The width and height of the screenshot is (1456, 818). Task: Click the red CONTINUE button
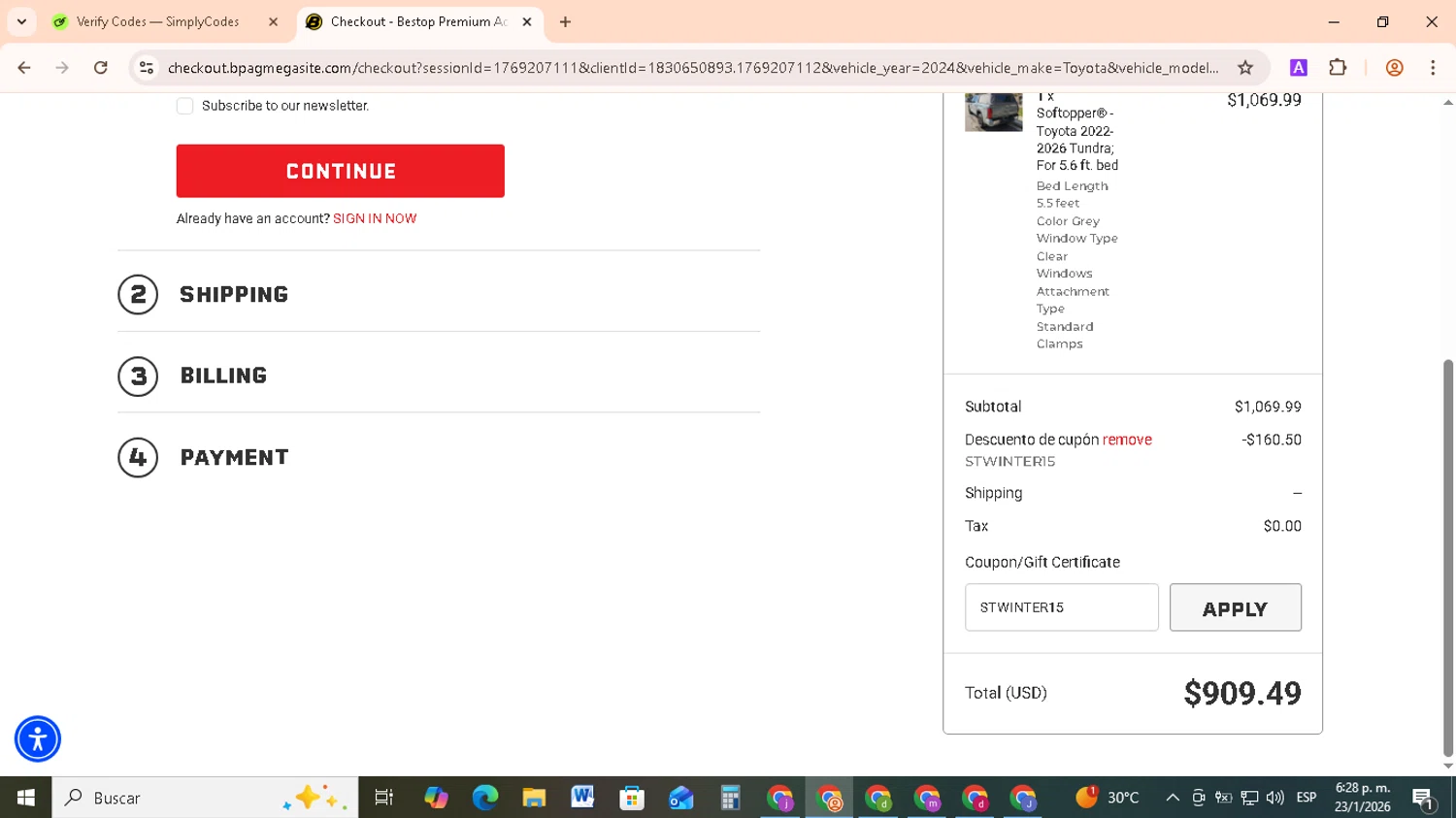point(341,171)
